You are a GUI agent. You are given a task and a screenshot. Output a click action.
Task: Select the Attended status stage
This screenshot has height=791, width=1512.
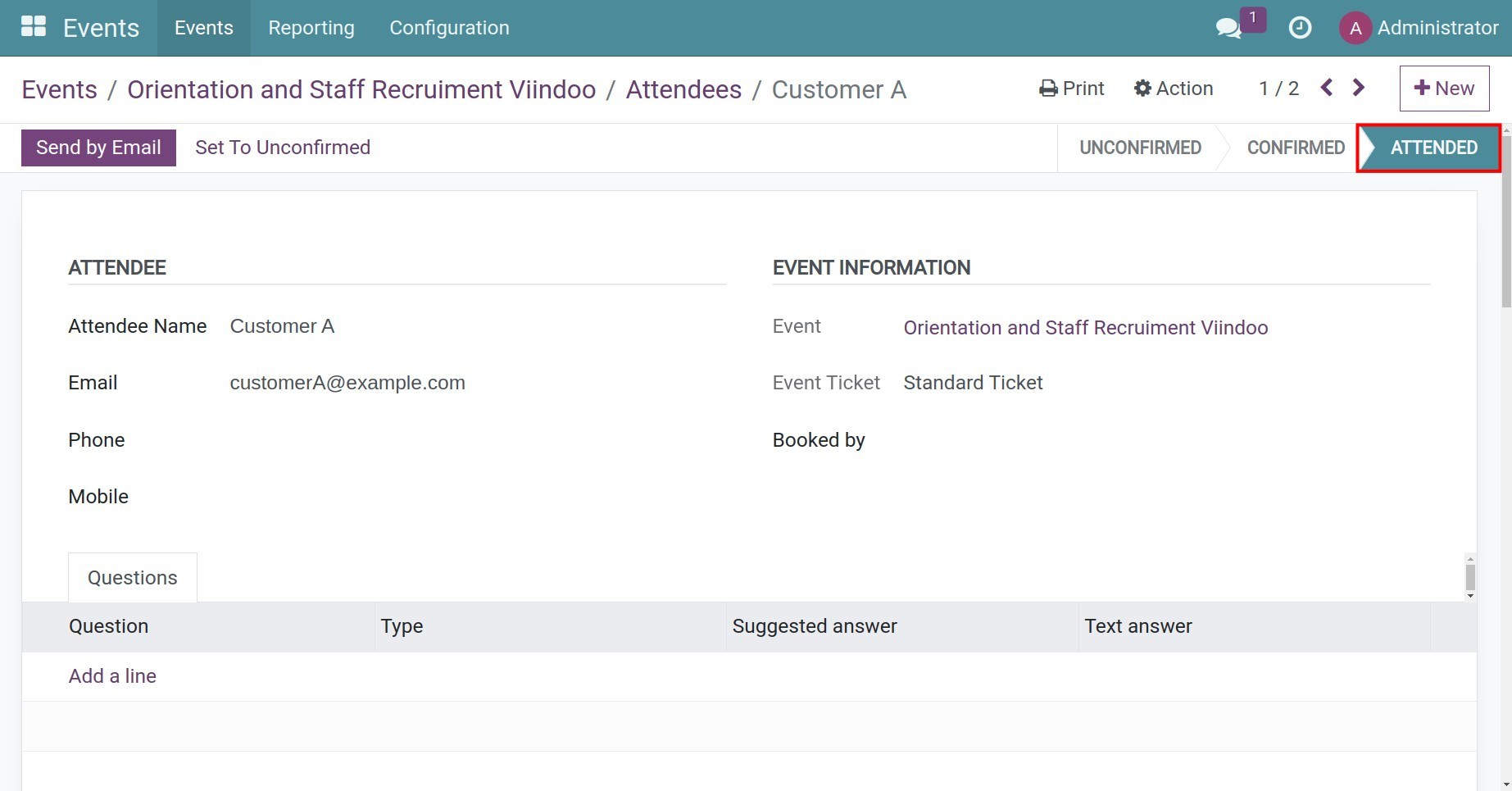pos(1433,148)
